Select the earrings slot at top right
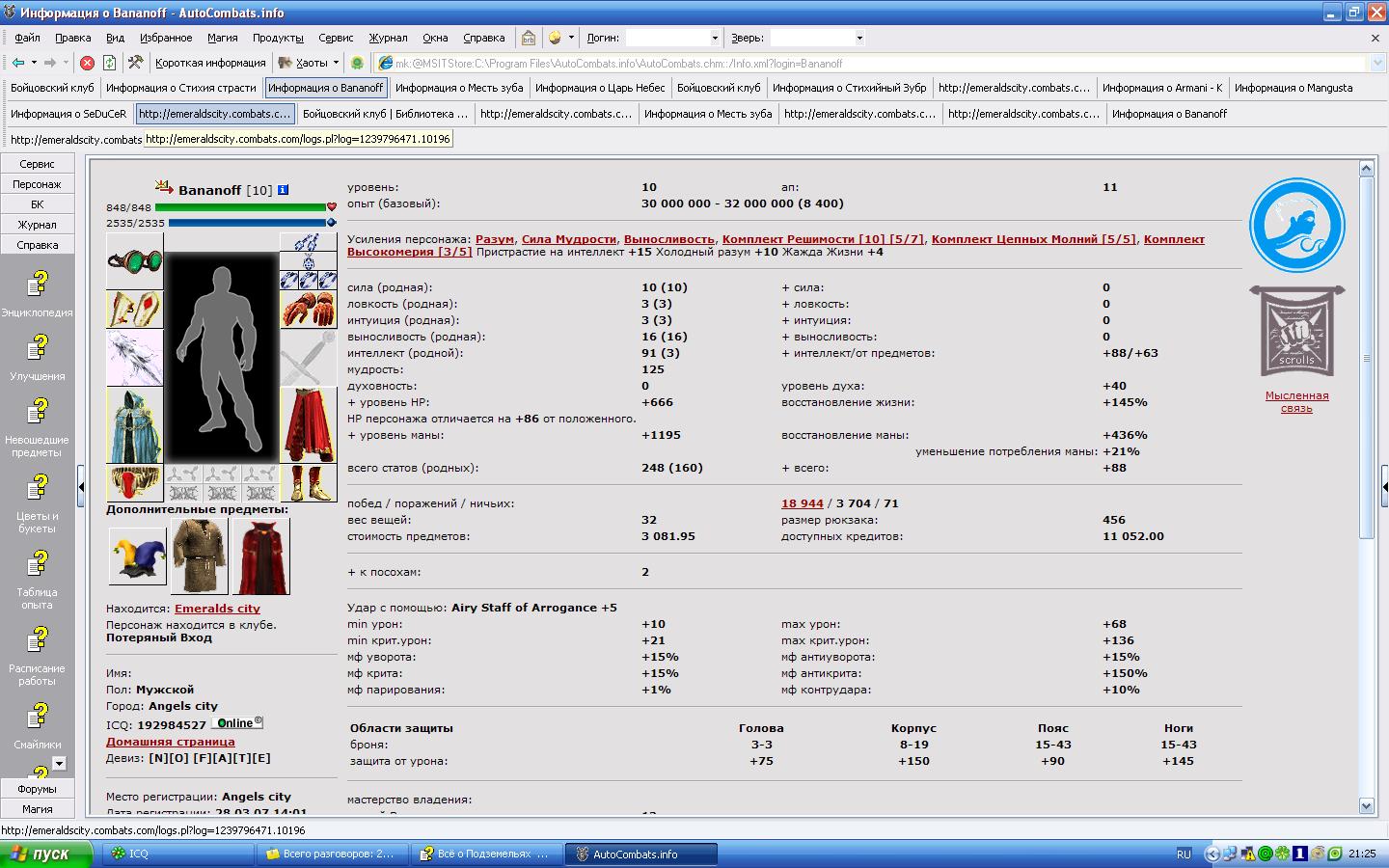This screenshot has height=868, width=1389. click(309, 242)
